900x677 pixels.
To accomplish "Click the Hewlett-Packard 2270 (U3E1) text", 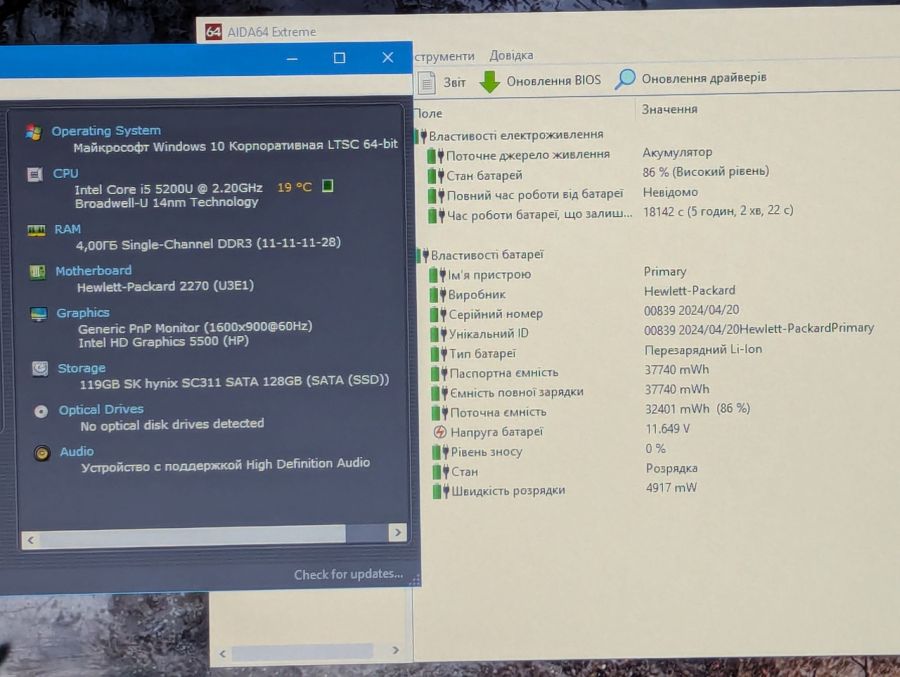I will tap(165, 286).
